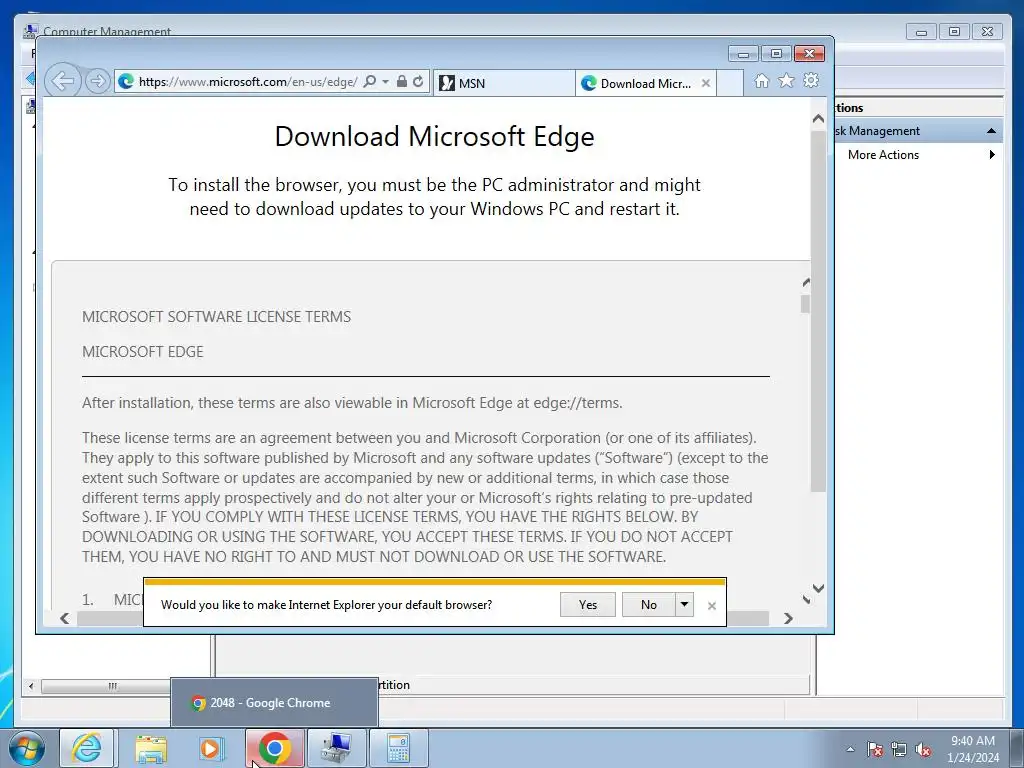Click the forward navigation arrow in IE
The image size is (1024, 768).
(x=97, y=82)
